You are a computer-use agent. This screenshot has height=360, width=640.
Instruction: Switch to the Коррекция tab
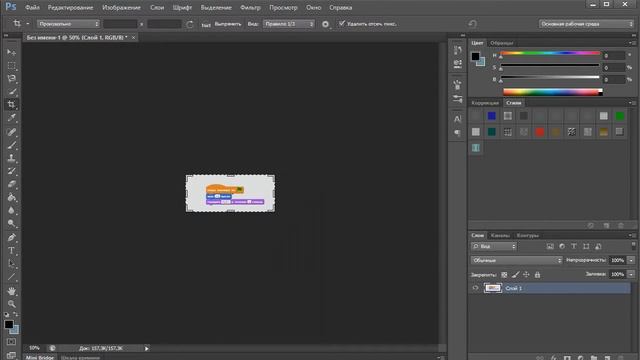pyautogui.click(x=485, y=103)
